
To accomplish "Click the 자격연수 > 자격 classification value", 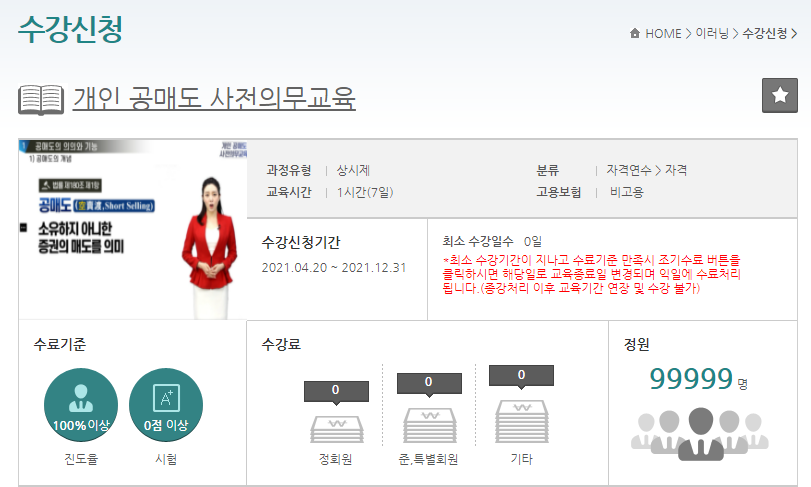I will pos(647,170).
